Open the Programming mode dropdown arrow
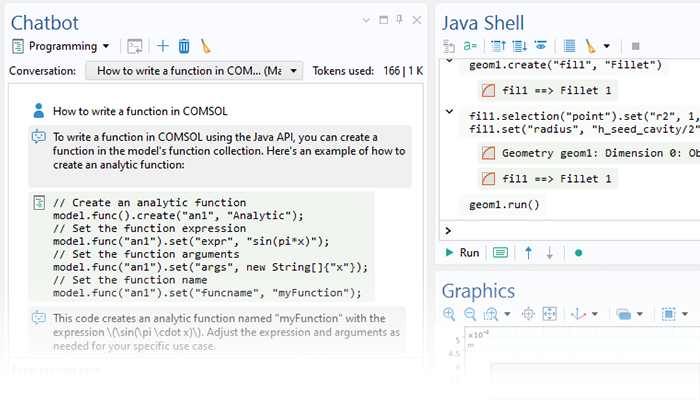Viewport: 700px width, 400px height. [106, 46]
